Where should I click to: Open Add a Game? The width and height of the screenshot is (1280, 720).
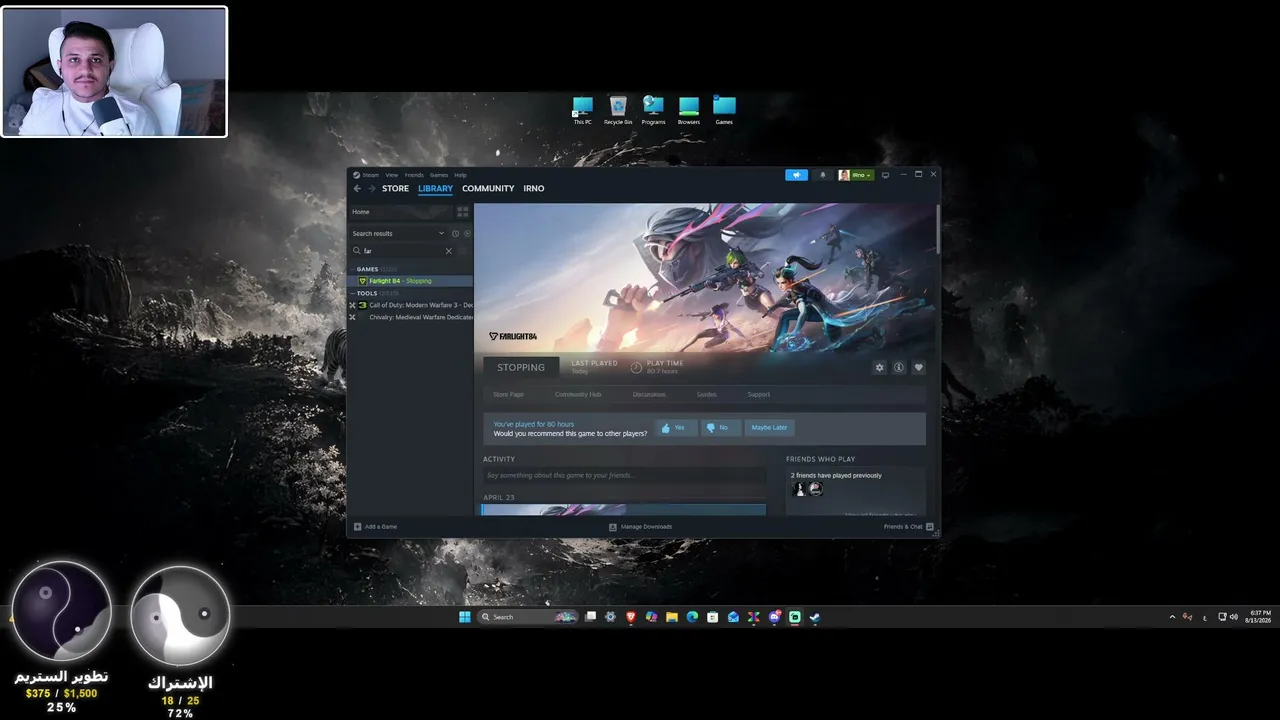(375, 526)
